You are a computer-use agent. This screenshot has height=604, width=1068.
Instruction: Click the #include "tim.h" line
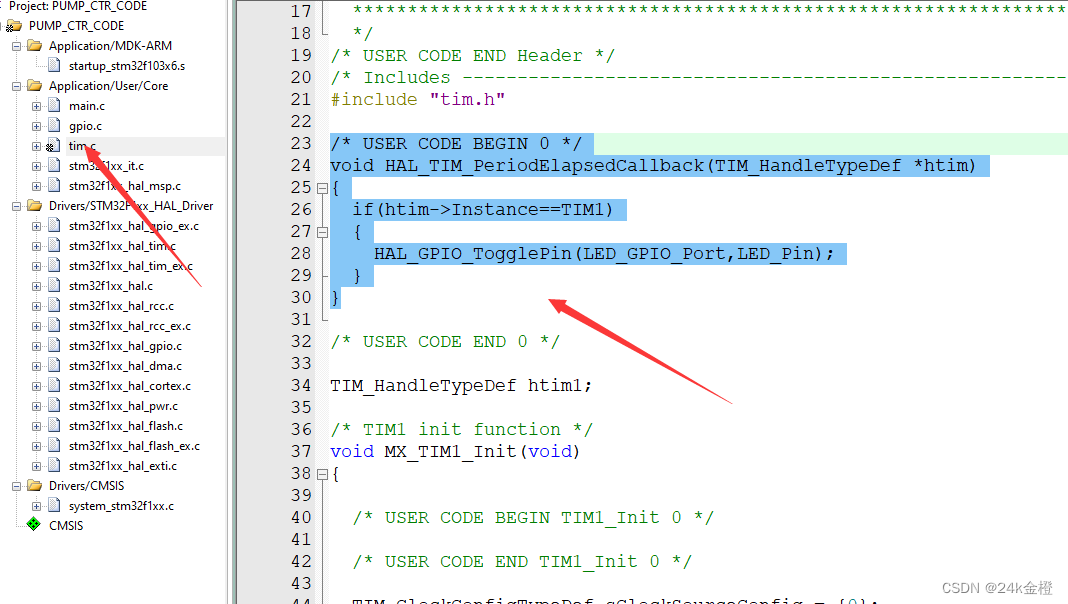click(418, 99)
